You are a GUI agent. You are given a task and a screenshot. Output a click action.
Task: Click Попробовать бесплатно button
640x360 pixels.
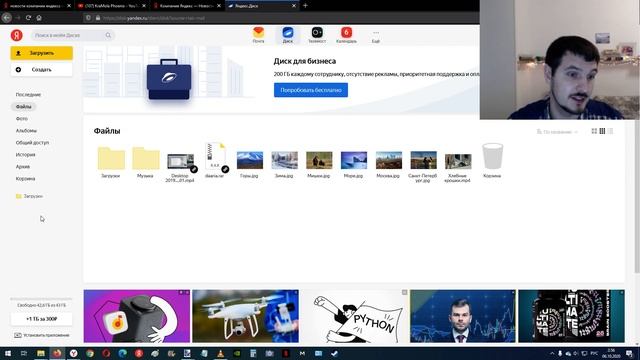tap(311, 90)
